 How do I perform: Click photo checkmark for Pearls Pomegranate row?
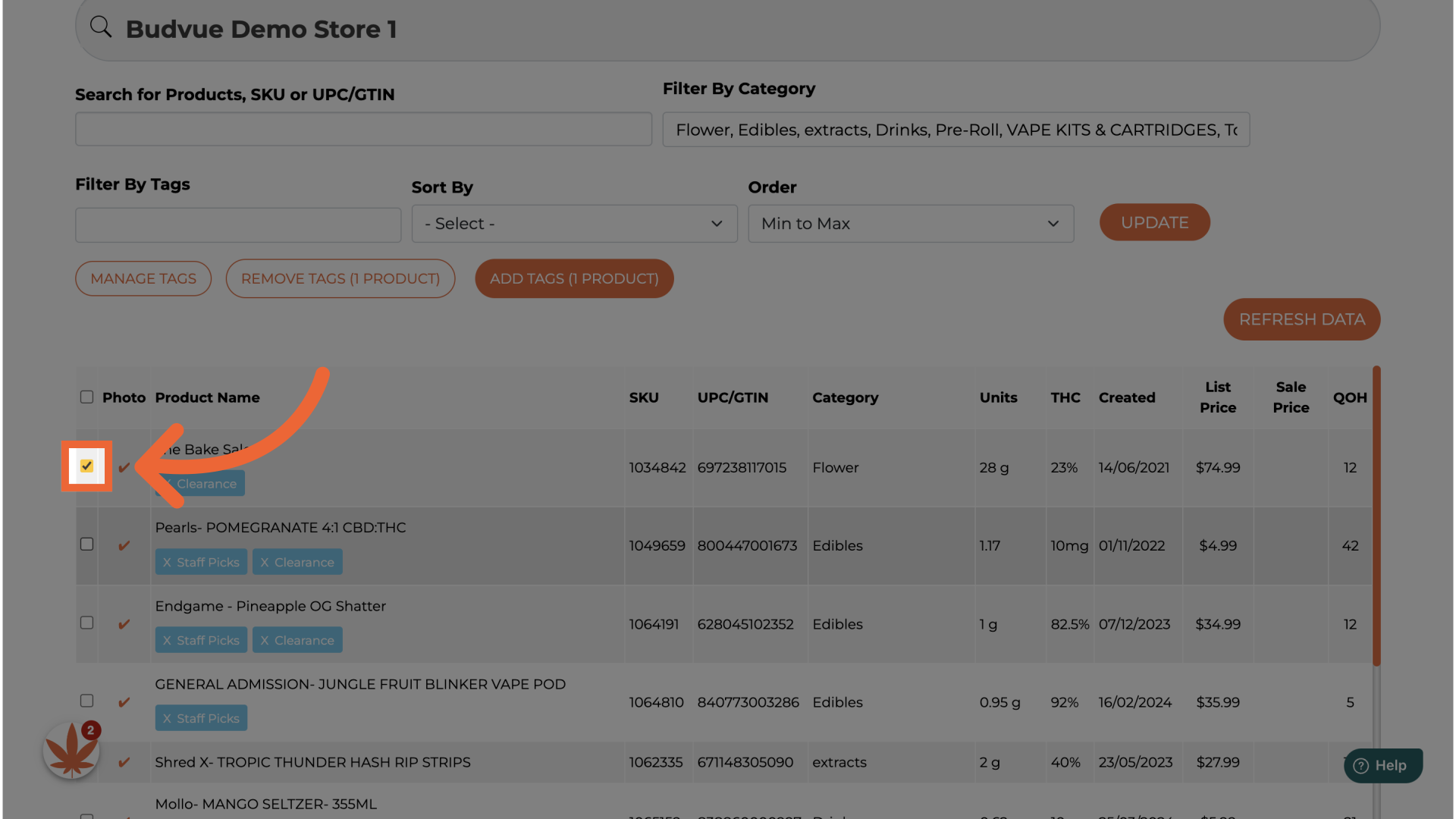(124, 546)
